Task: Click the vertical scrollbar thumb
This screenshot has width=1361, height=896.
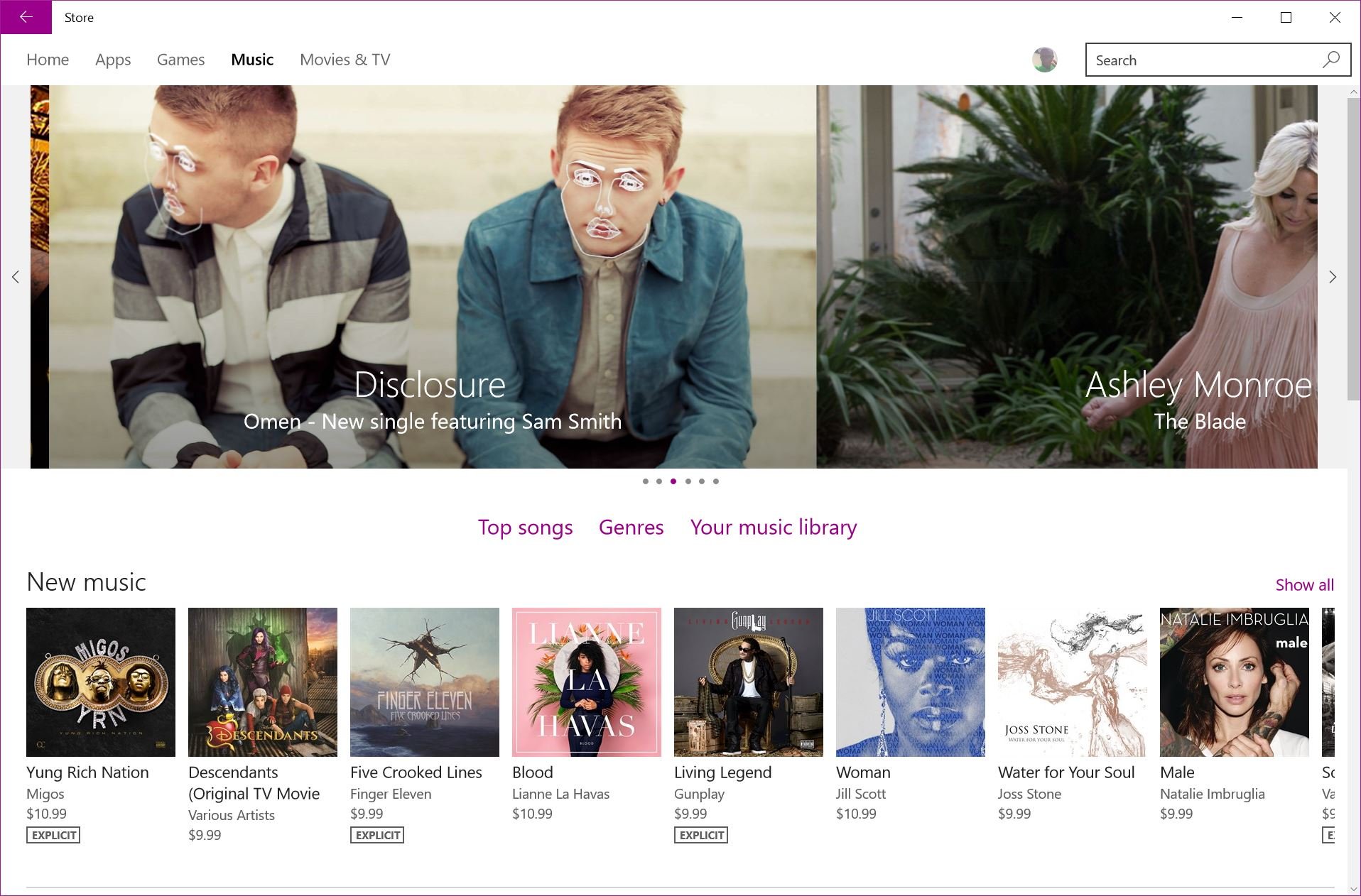Action: (1353, 250)
